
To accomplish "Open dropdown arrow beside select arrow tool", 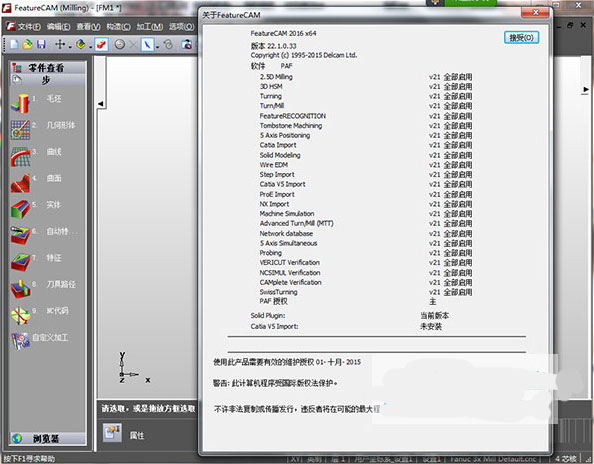I will pyautogui.click(x=157, y=47).
